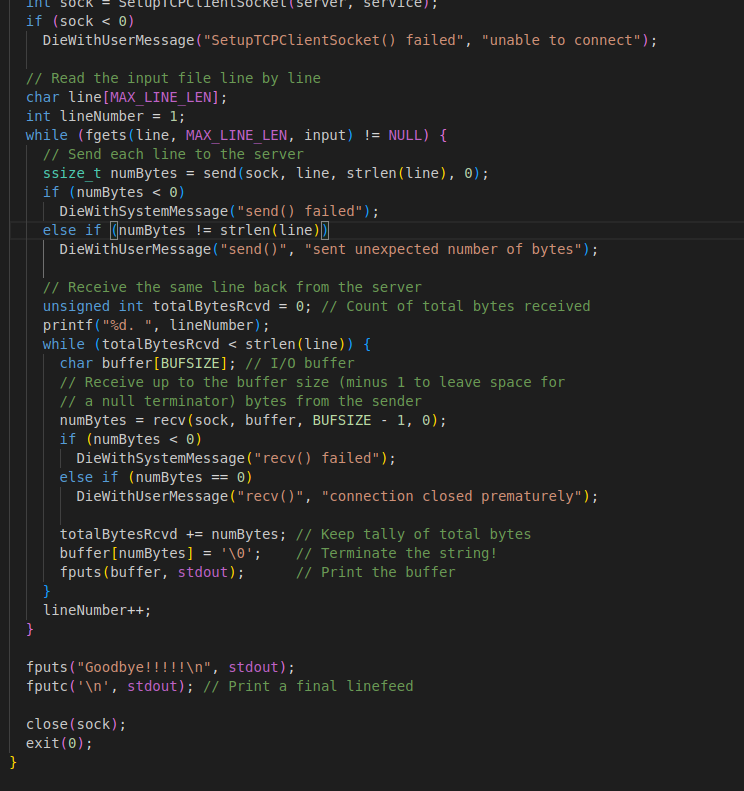Click the fgets call in the while condition
Screen dimensions: 744x791
tap(219, 135)
